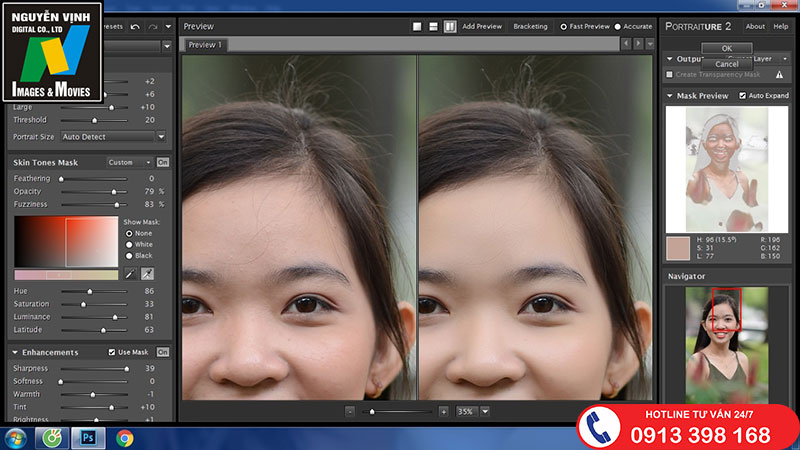Click the zoom level slider
This screenshot has width=800, height=450.
pyautogui.click(x=396, y=411)
